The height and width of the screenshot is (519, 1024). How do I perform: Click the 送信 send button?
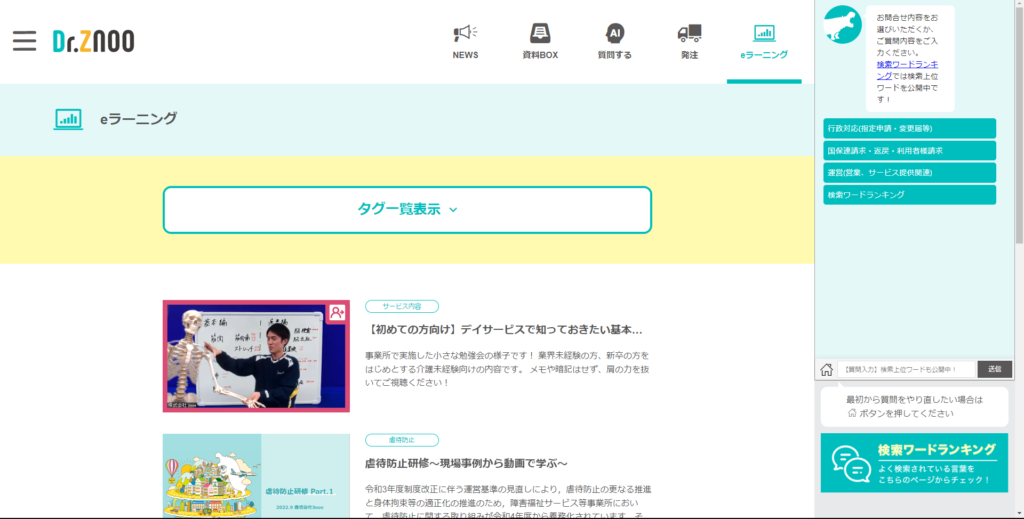pyautogui.click(x=994, y=370)
